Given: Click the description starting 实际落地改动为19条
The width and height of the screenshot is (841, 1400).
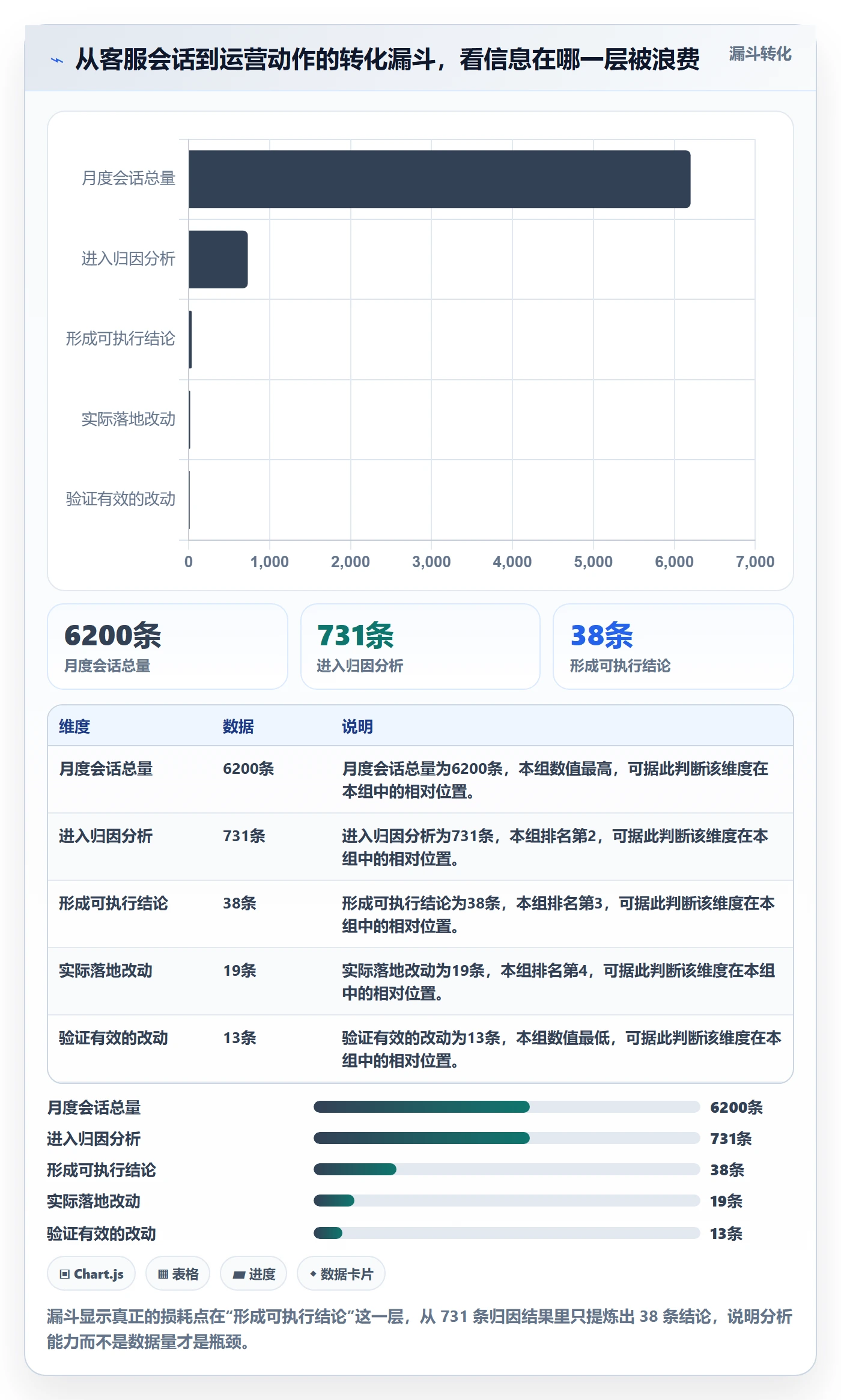Looking at the screenshot, I should pyautogui.click(x=559, y=982).
